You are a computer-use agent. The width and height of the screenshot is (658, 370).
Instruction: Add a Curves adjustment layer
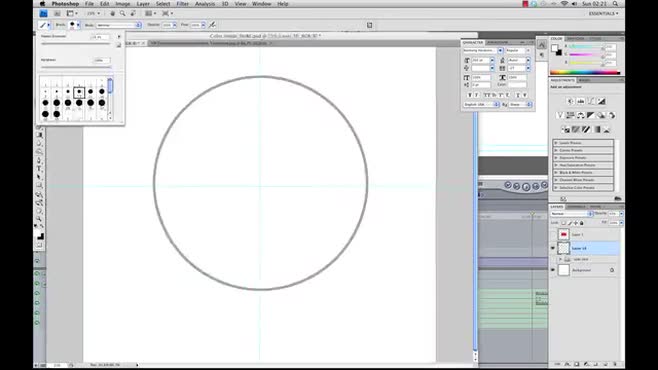(591, 101)
